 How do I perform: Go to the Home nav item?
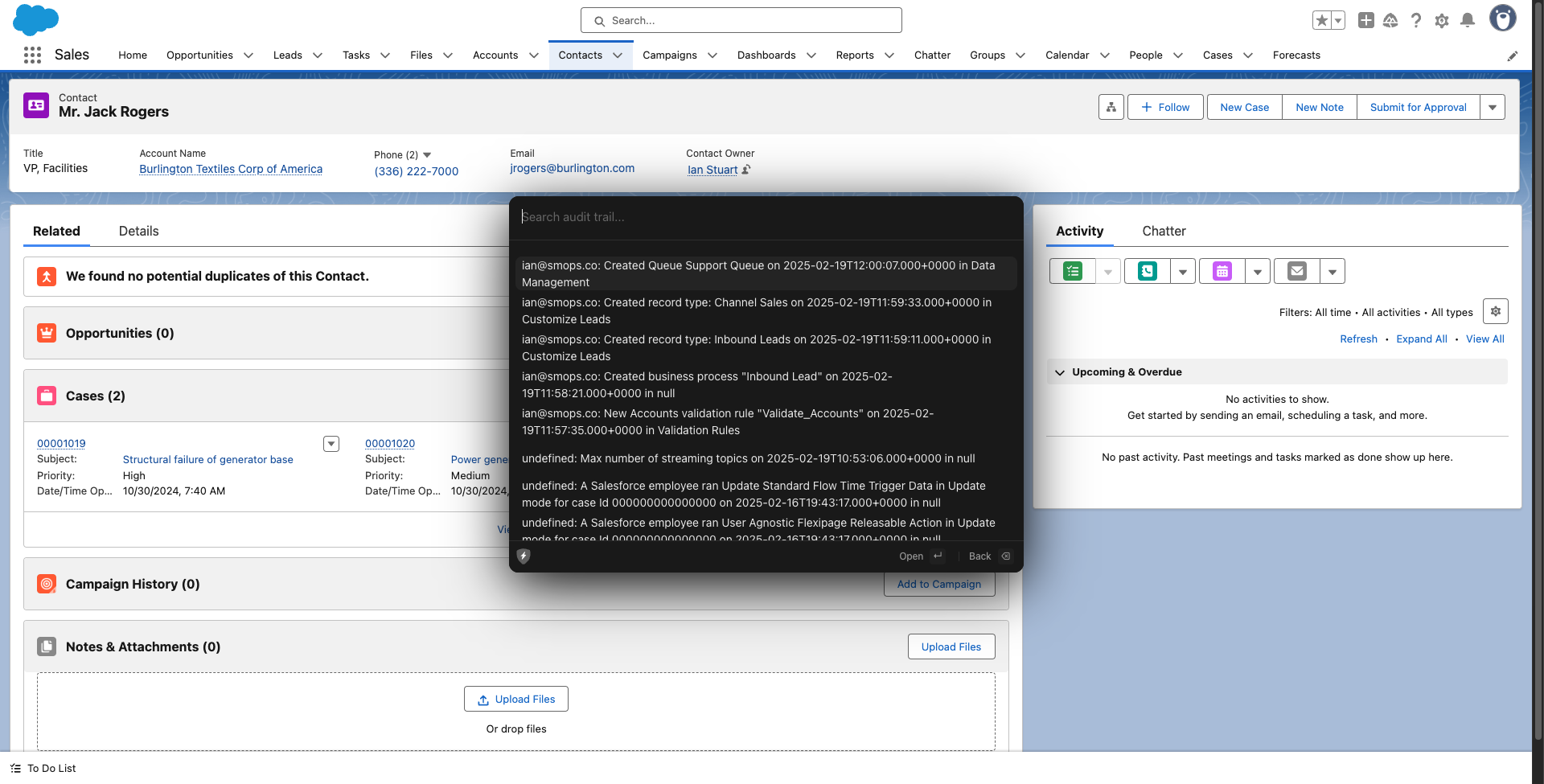click(x=133, y=55)
